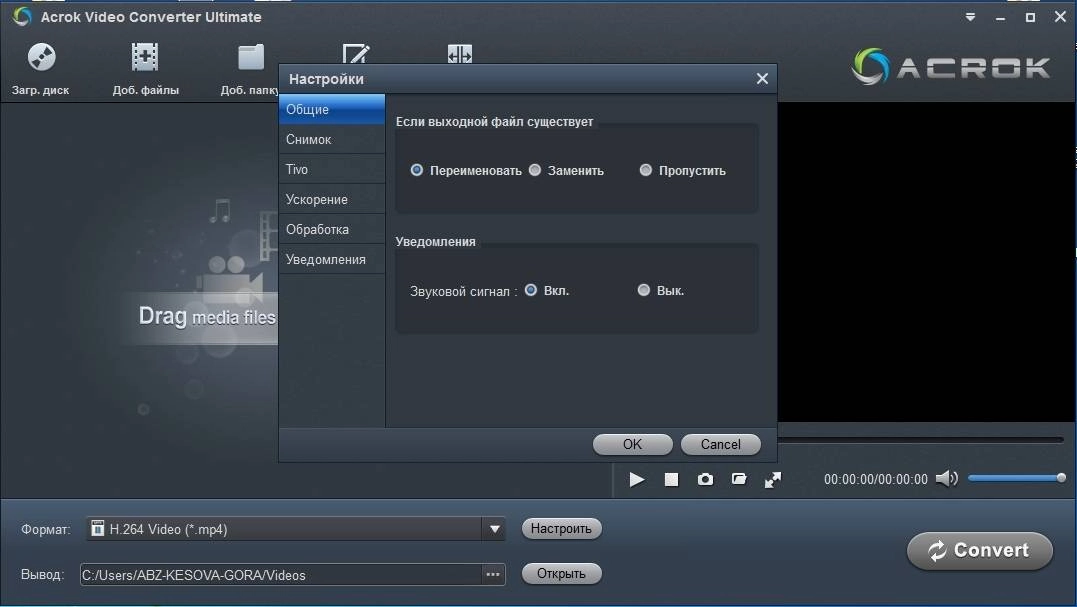Image resolution: width=1077 pixels, height=607 pixels.
Task: Click the split video toolbar icon
Action: tap(460, 54)
